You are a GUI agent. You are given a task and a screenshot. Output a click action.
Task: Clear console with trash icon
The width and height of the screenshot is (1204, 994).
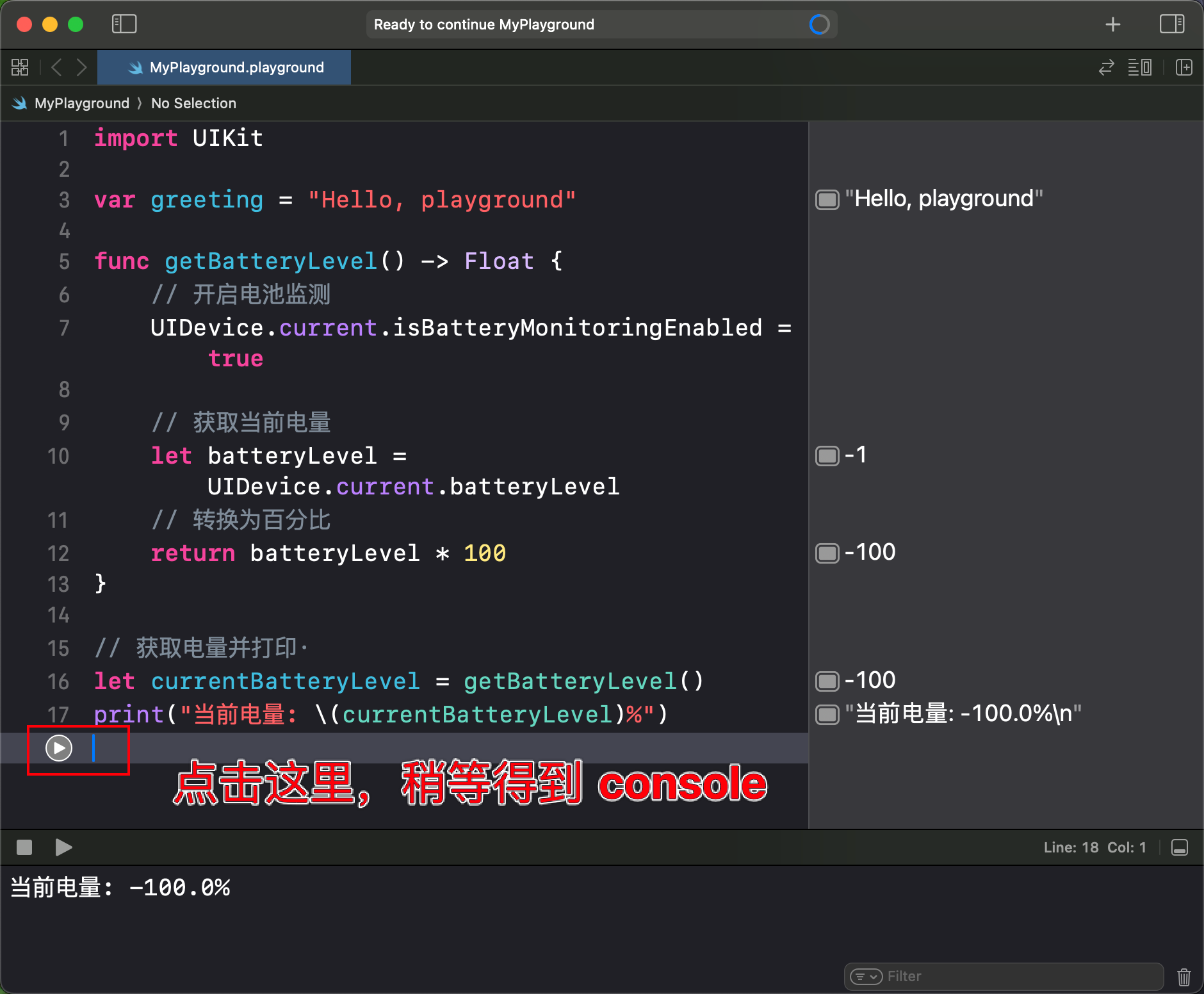coord(1184,977)
